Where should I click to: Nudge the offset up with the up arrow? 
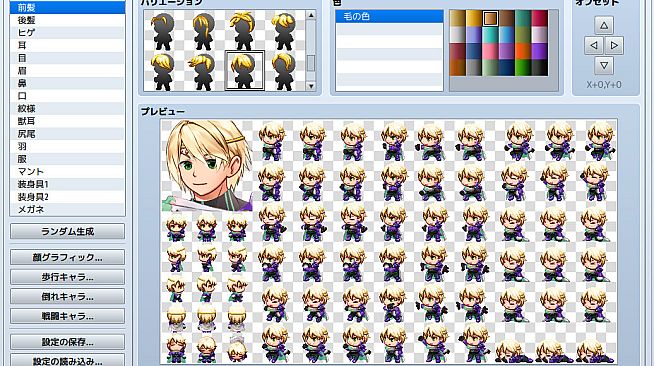604,25
